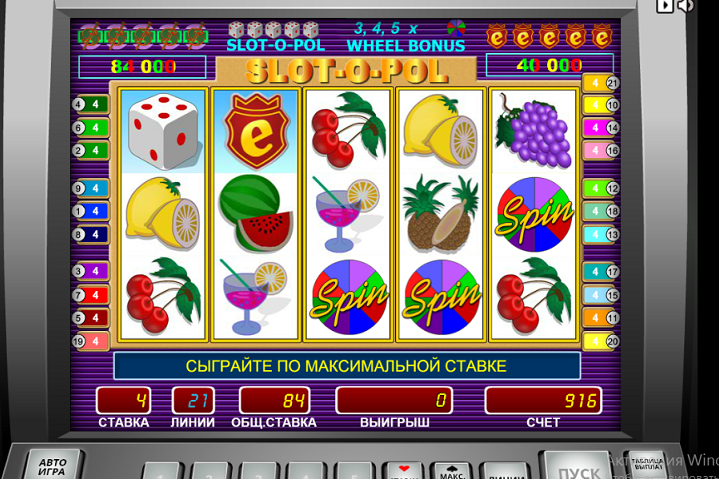Click the blue message banner about maximum bet
The image size is (719, 479).
pos(347,366)
